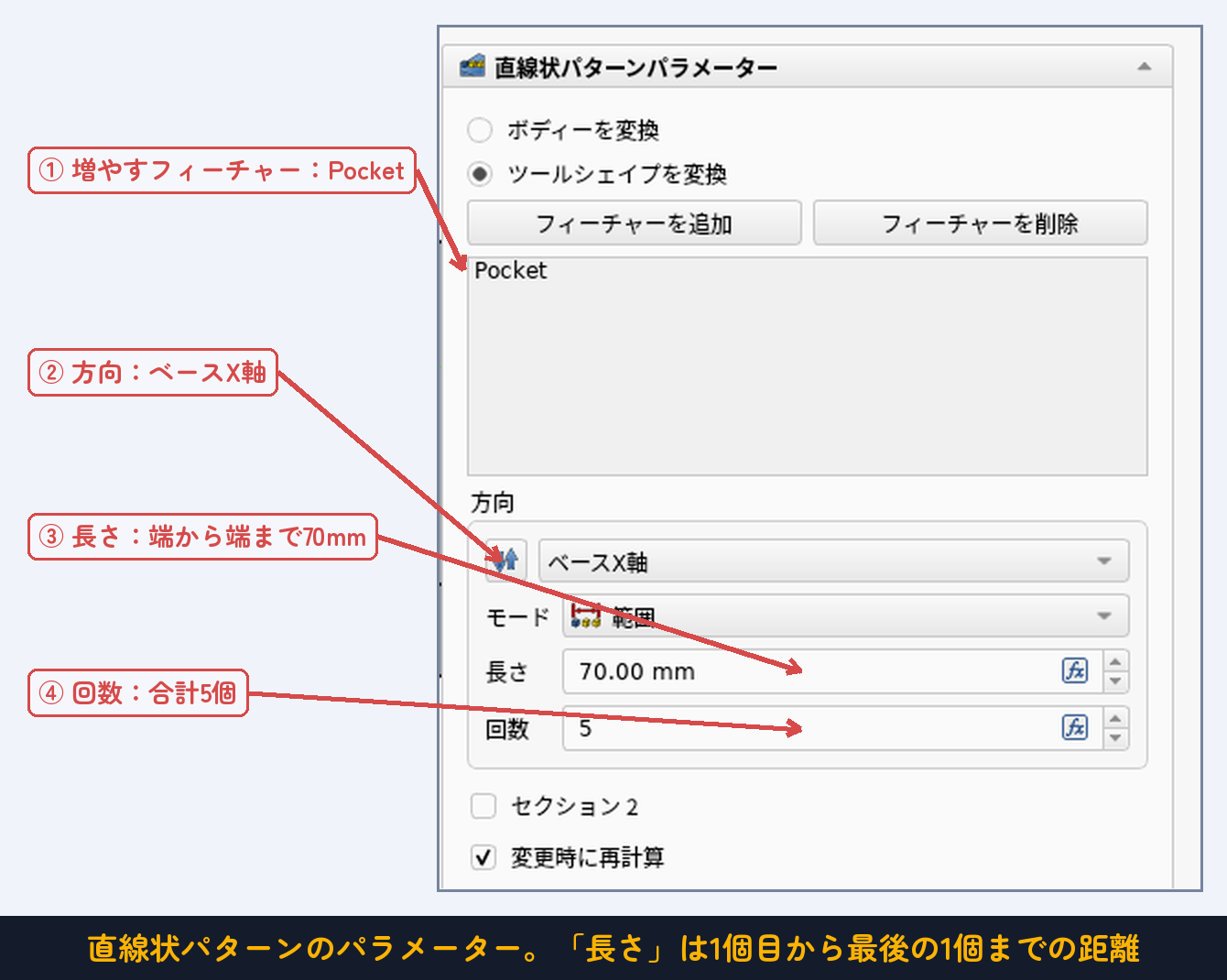Decrease the 長さ value with down arrow
The height and width of the screenshot is (980, 1227).
[1115, 681]
